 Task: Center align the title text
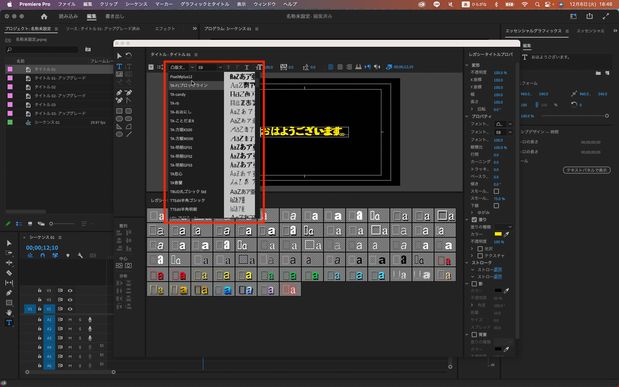(x=340, y=67)
